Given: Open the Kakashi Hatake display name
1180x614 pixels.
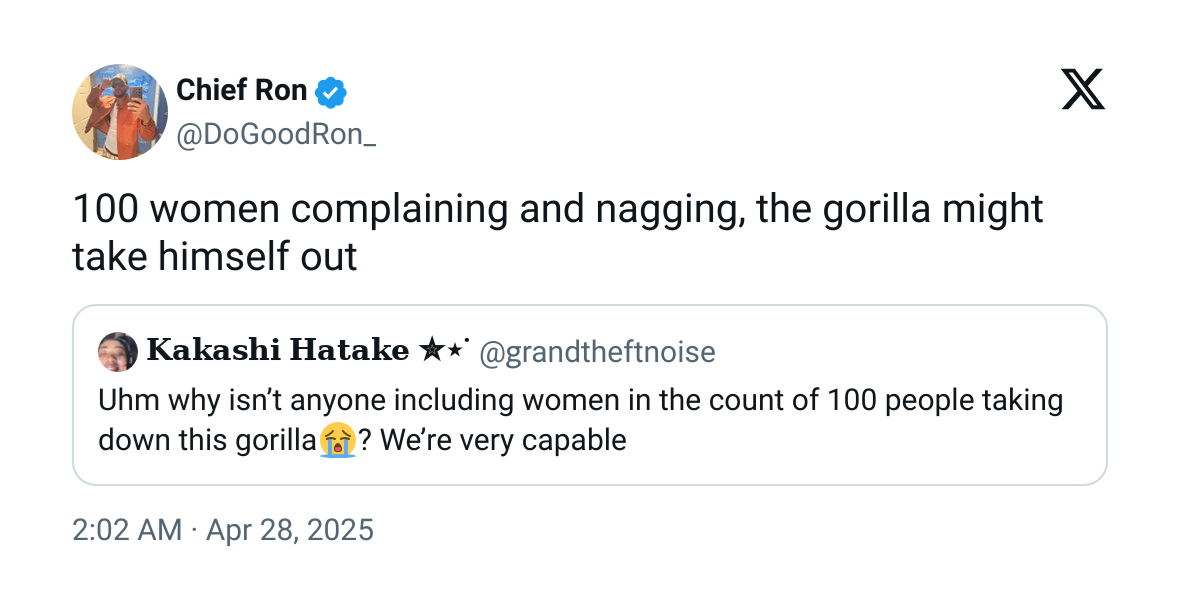Looking at the screenshot, I should [278, 351].
